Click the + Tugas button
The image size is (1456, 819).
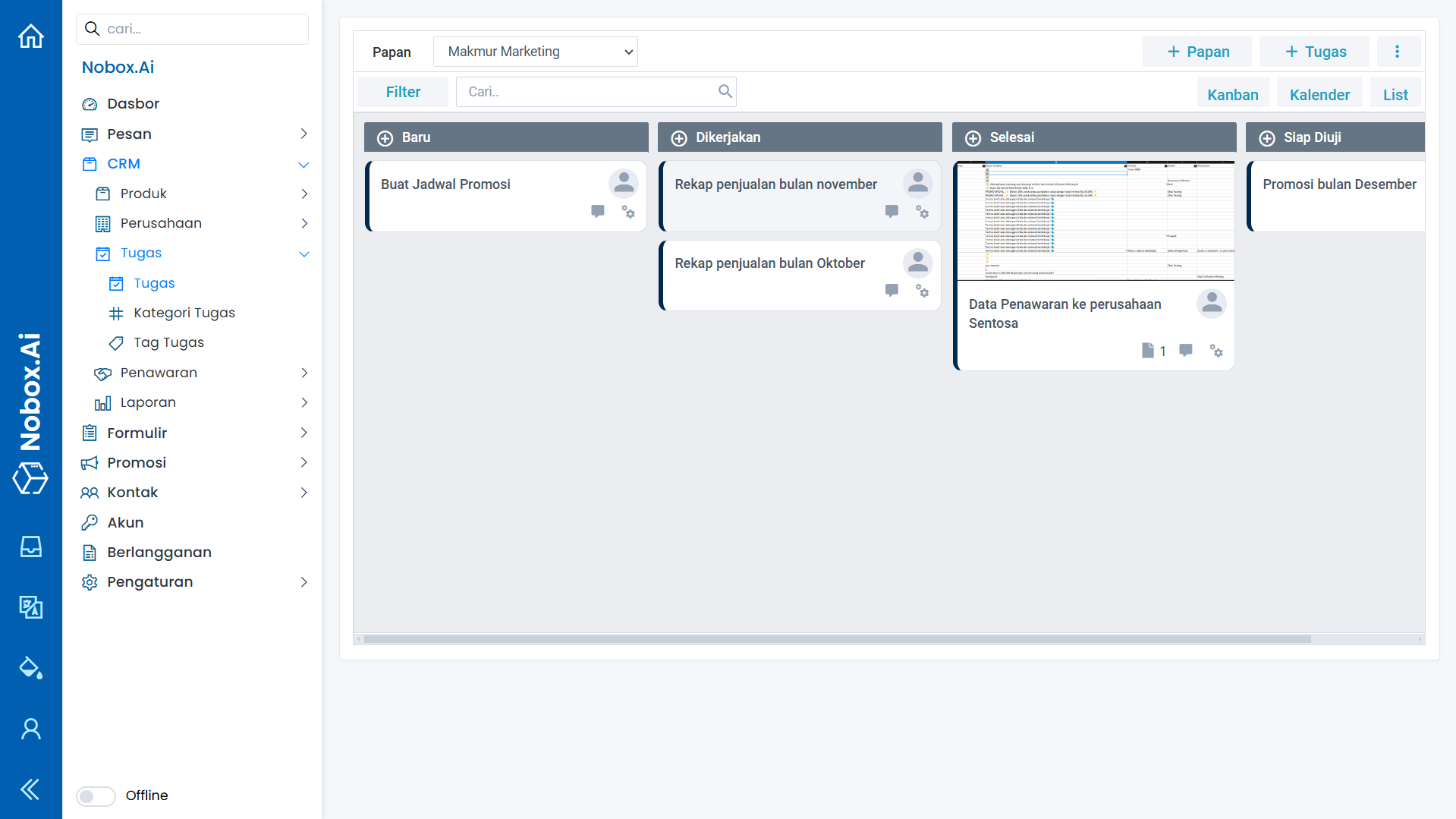click(1315, 52)
